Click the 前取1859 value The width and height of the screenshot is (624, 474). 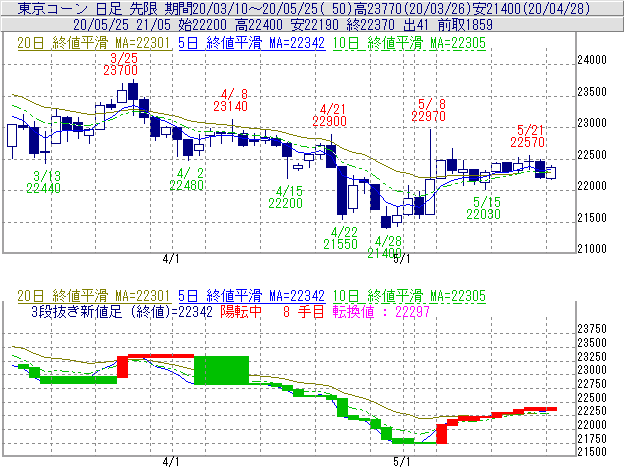pyautogui.click(x=465, y=25)
